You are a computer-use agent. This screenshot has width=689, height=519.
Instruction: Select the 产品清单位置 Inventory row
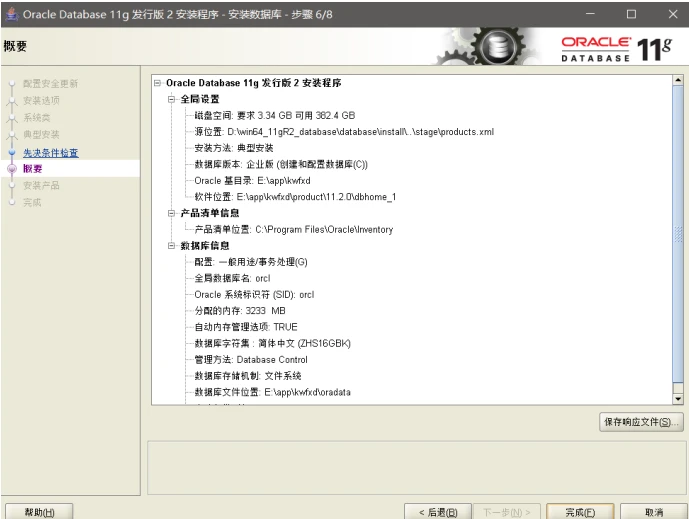pos(294,229)
